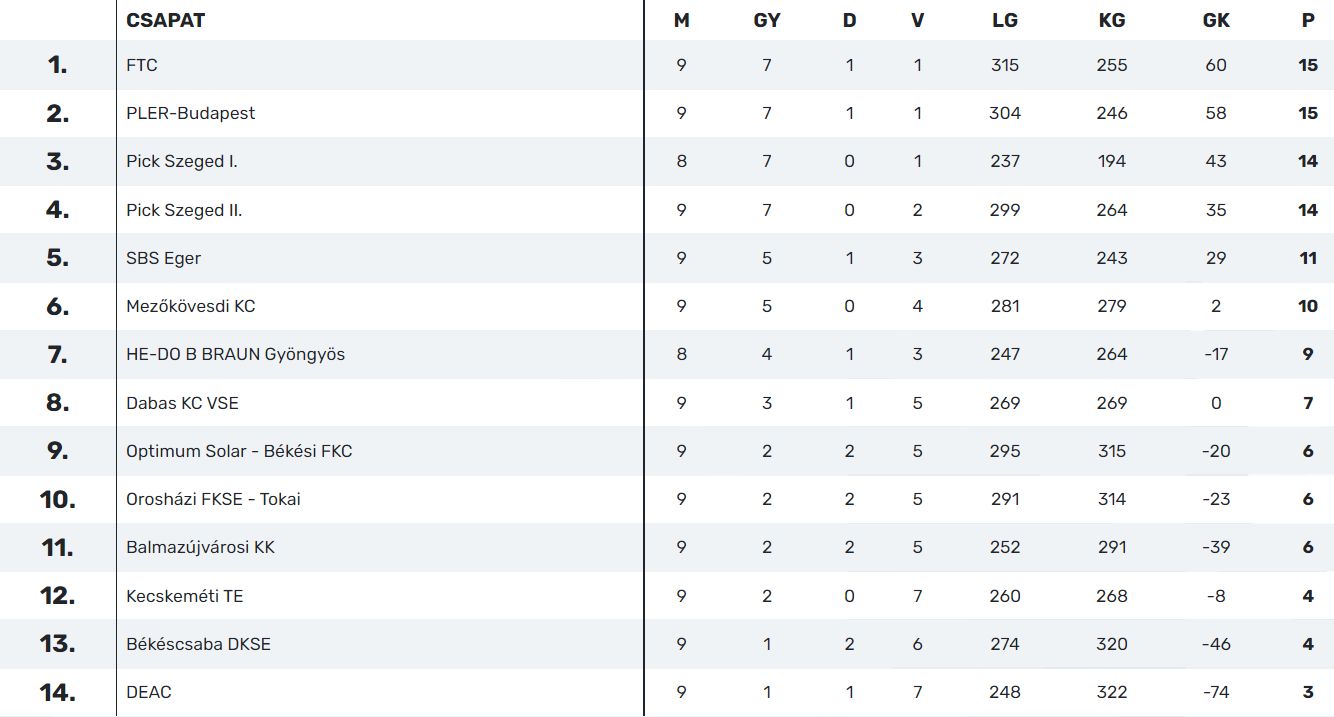1334x717 pixels.
Task: Click the rank number 1. cell
Action: click(x=57, y=65)
